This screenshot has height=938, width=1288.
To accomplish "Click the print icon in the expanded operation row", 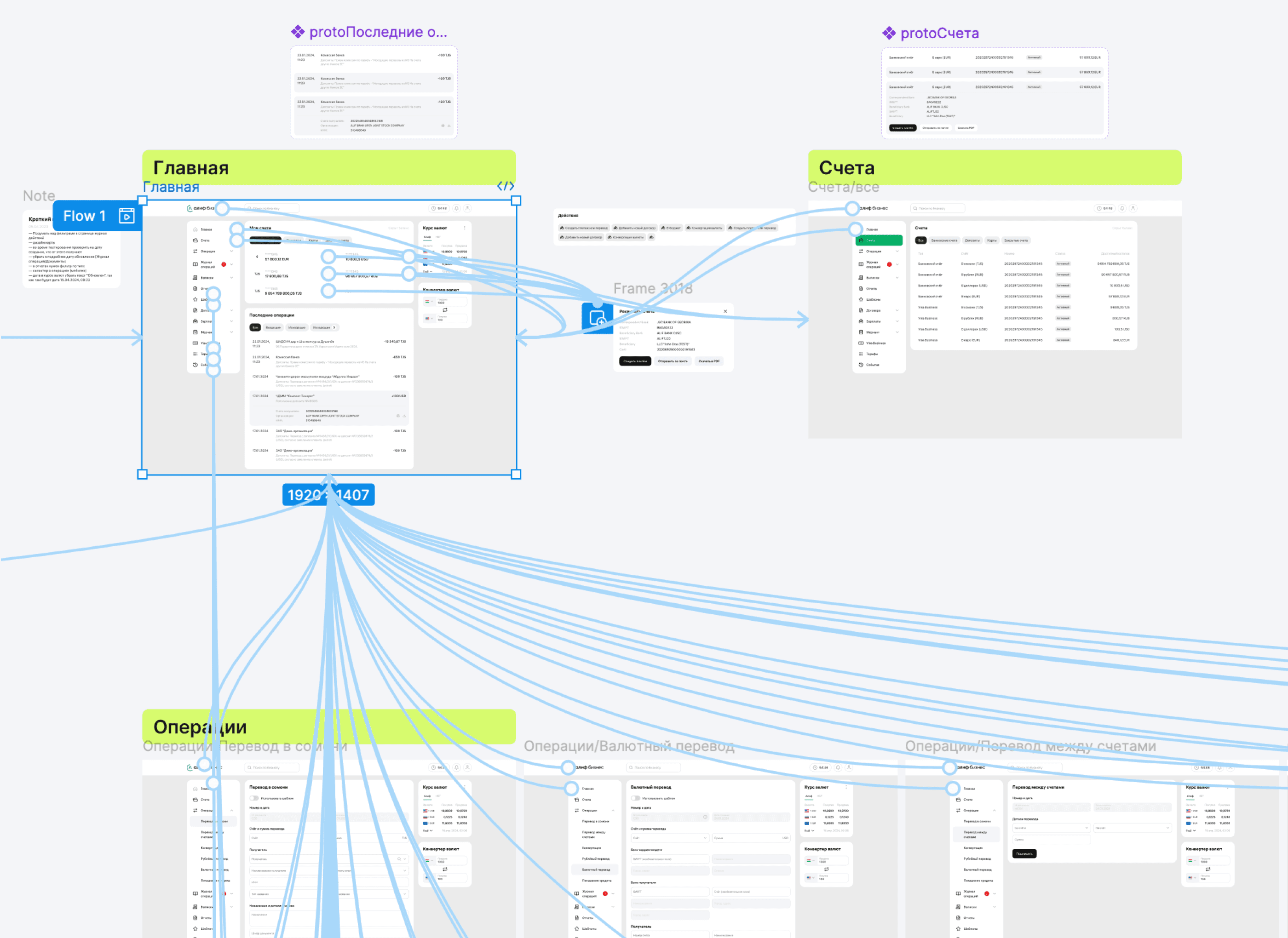I will (397, 416).
